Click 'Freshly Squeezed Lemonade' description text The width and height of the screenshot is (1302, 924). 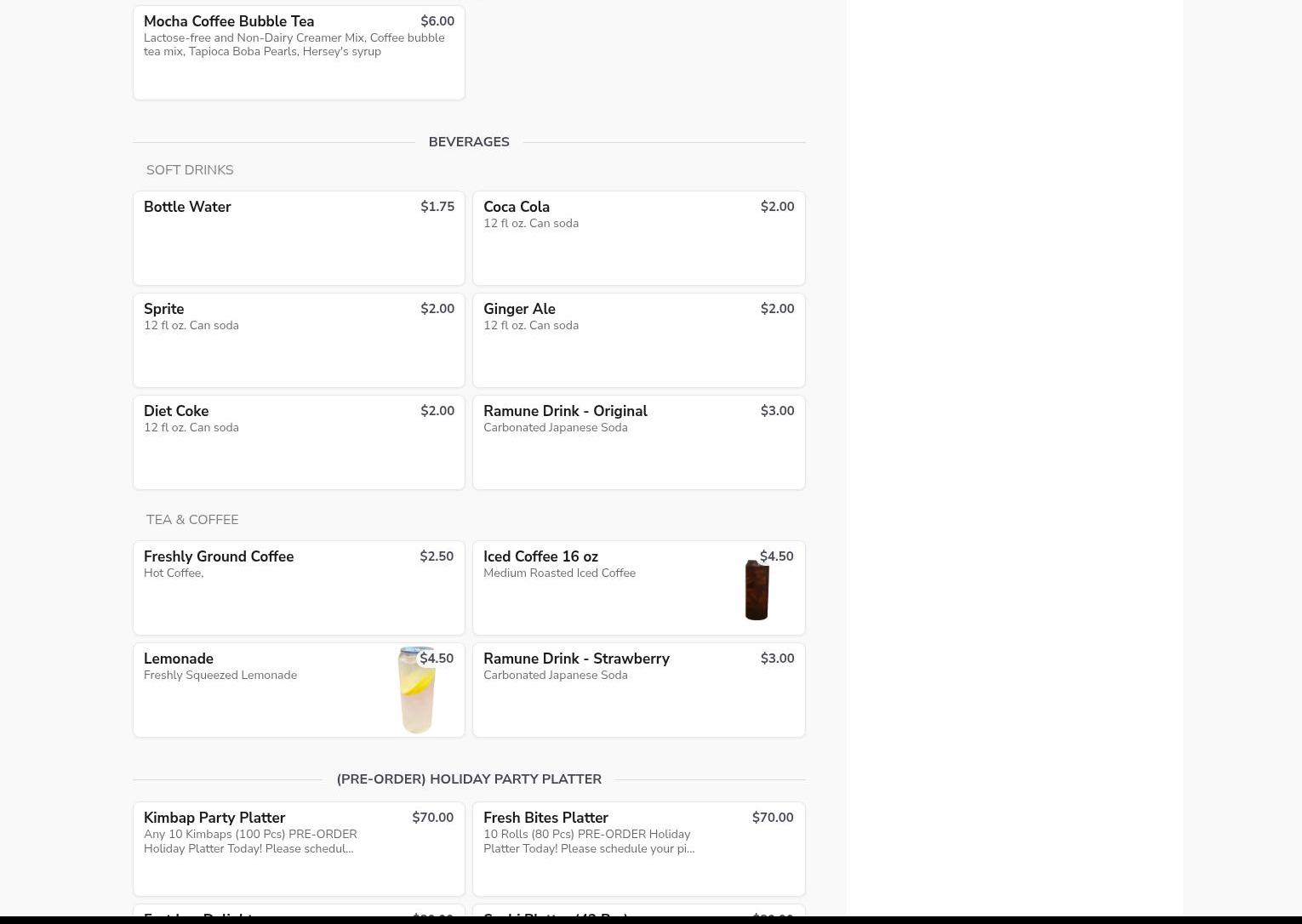(x=220, y=676)
